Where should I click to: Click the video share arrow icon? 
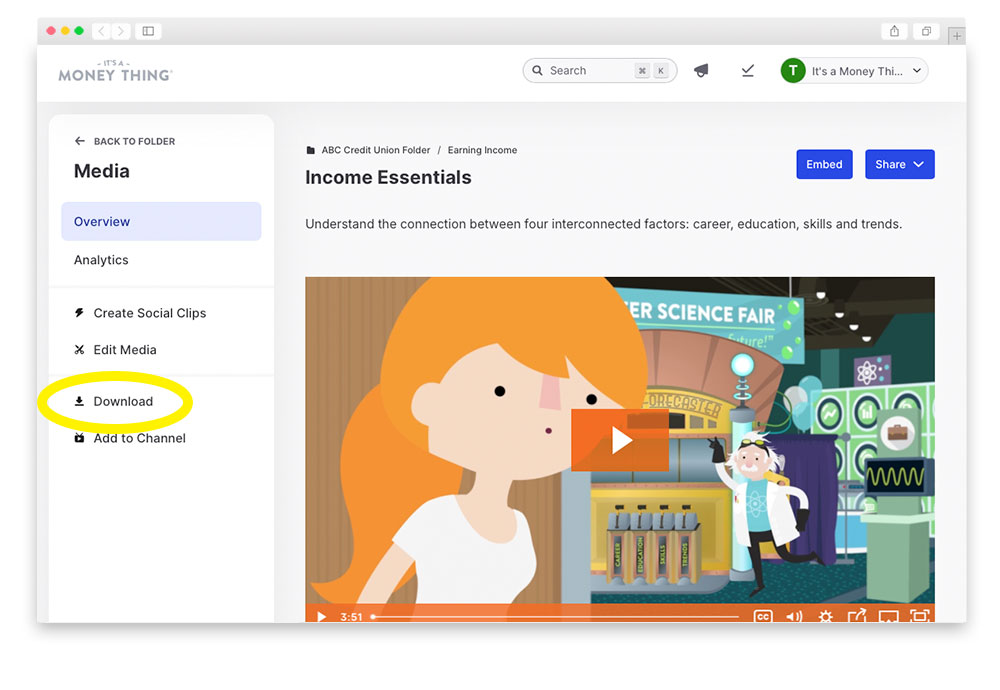click(x=857, y=615)
